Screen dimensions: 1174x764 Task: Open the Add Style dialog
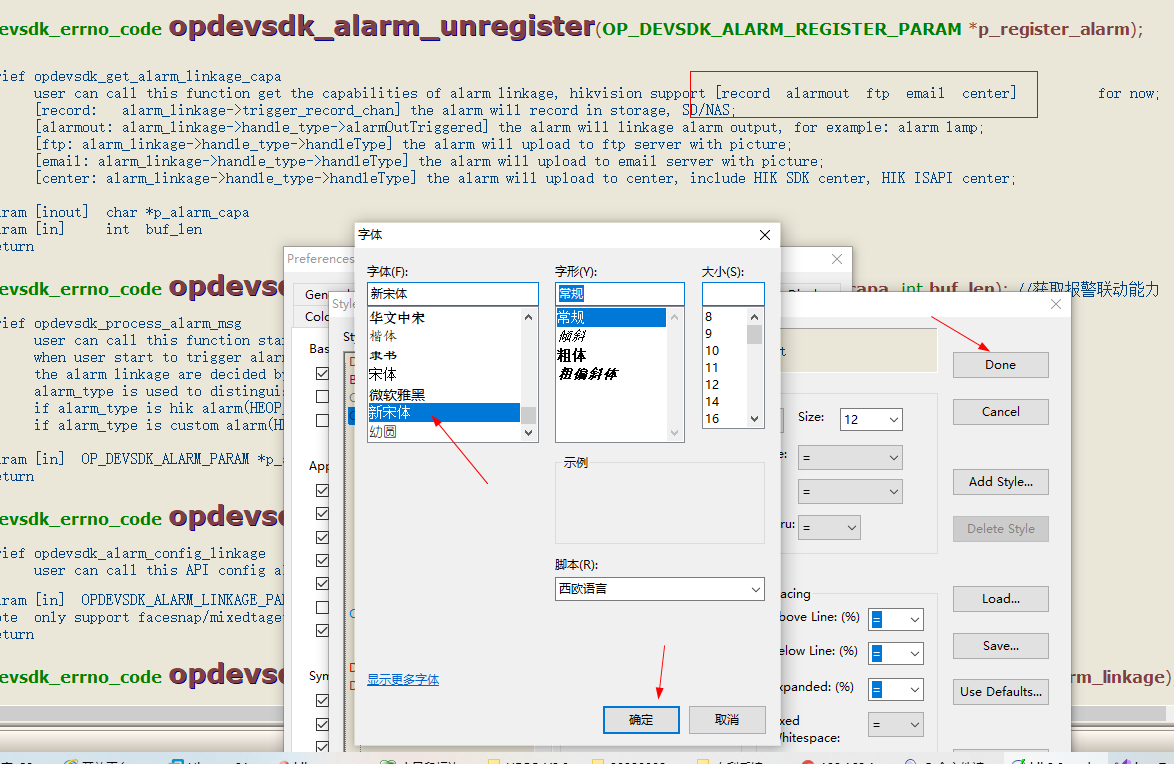click(x=1000, y=482)
